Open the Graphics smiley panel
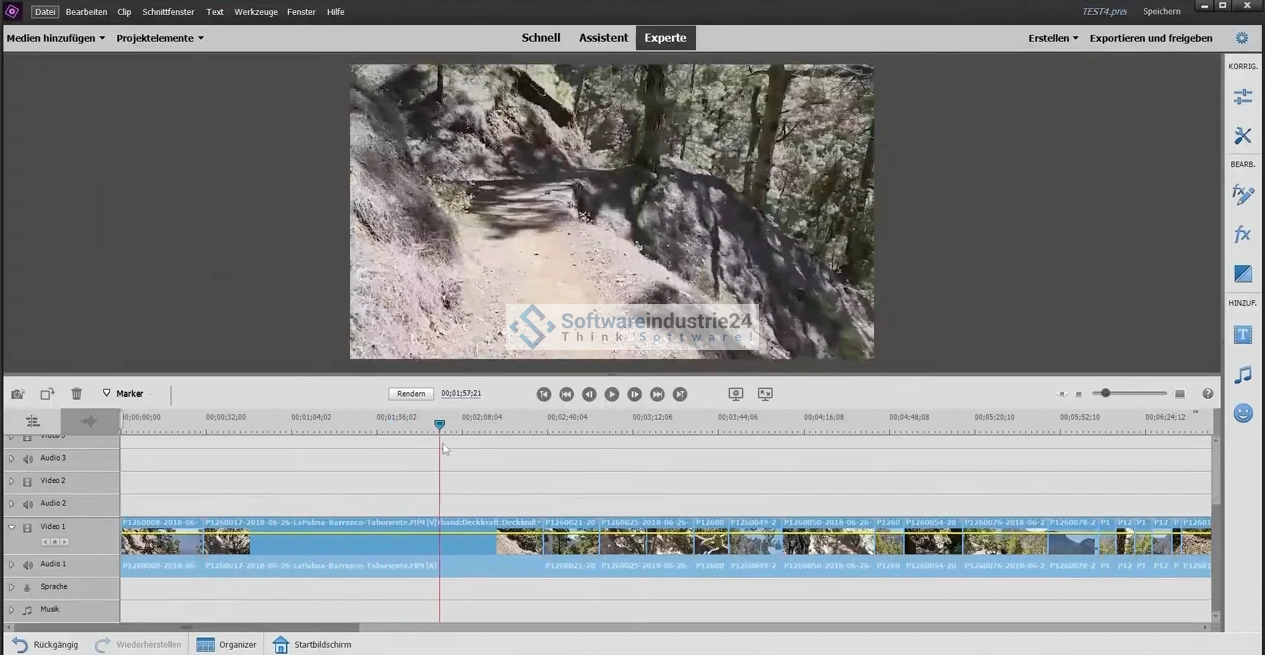 click(x=1243, y=413)
